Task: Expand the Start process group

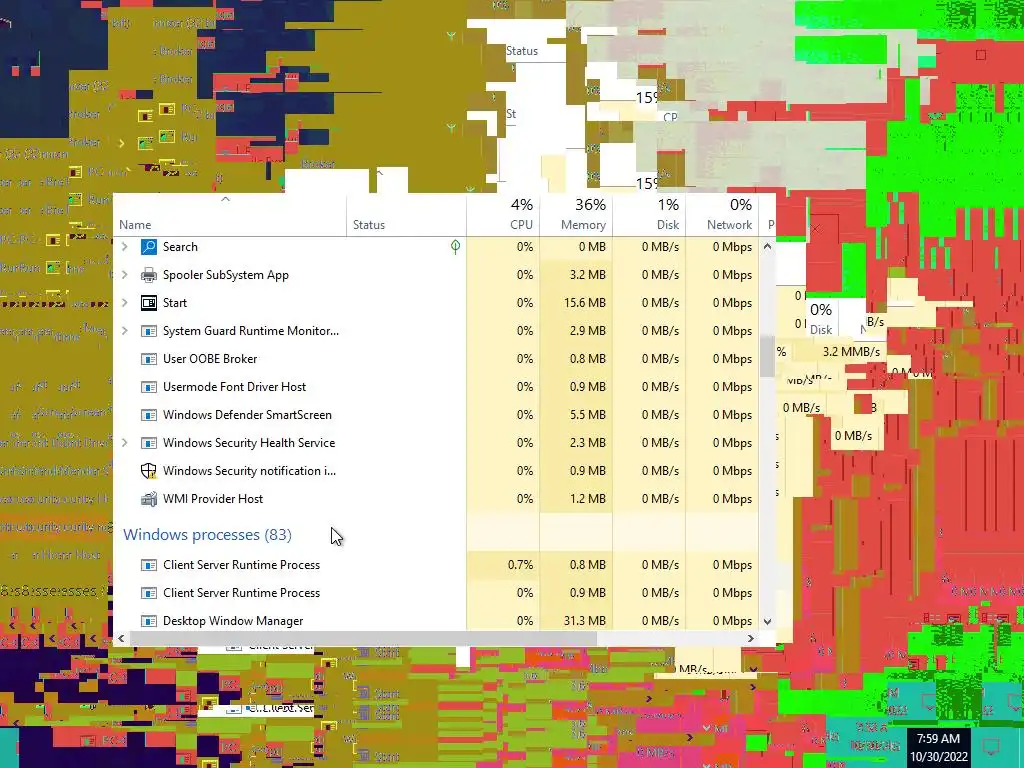Action: point(125,303)
